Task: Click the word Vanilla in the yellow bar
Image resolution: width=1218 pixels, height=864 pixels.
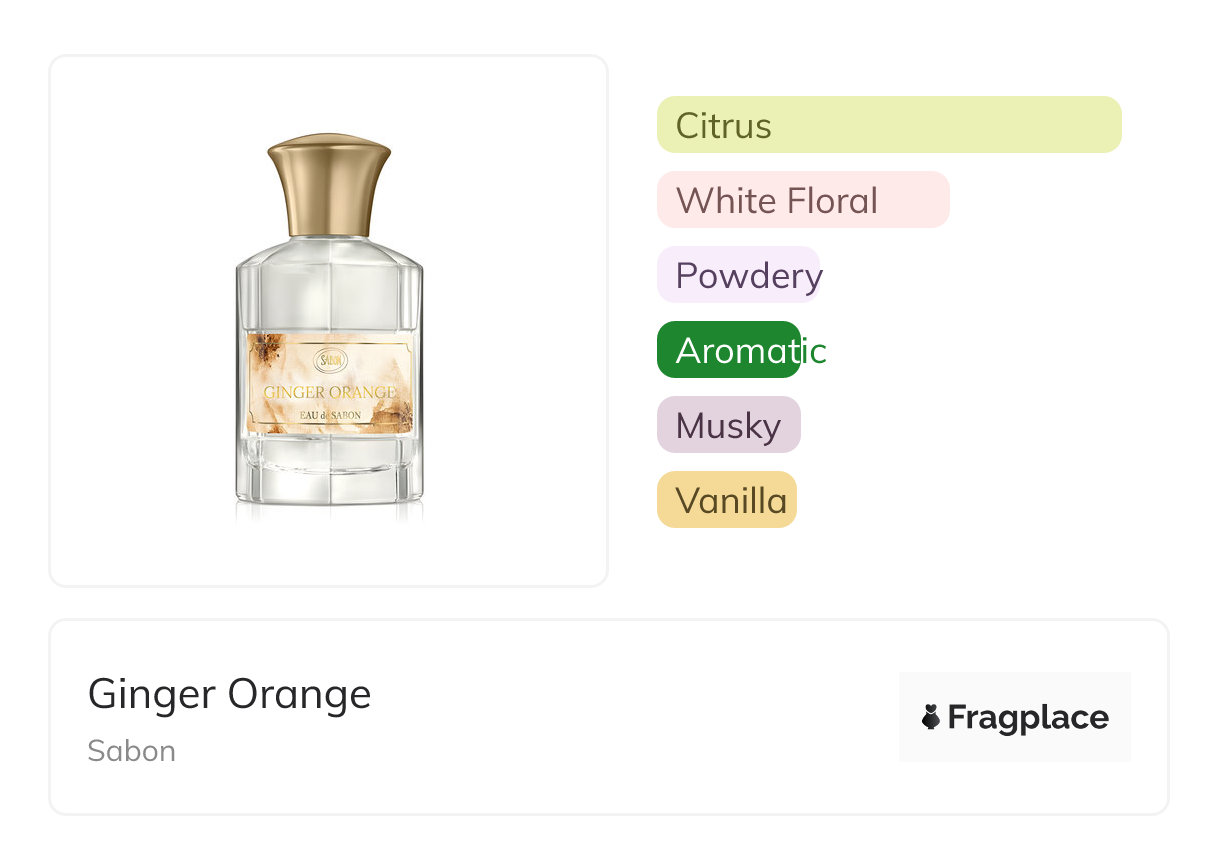Action: pos(731,500)
